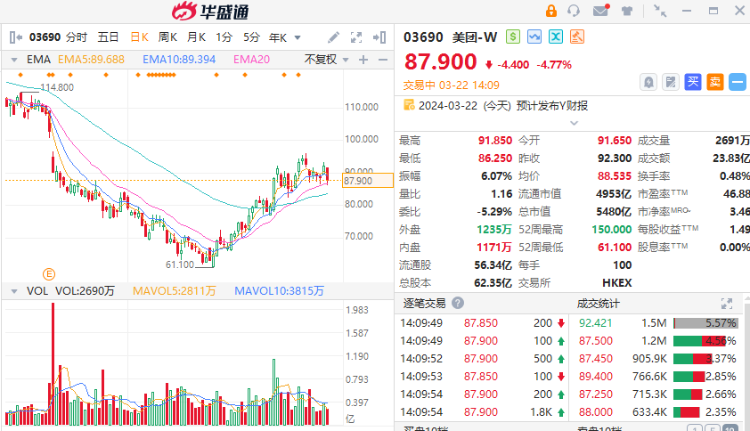Click the blue 买 buy button
The image size is (750, 431).
(x=693, y=82)
